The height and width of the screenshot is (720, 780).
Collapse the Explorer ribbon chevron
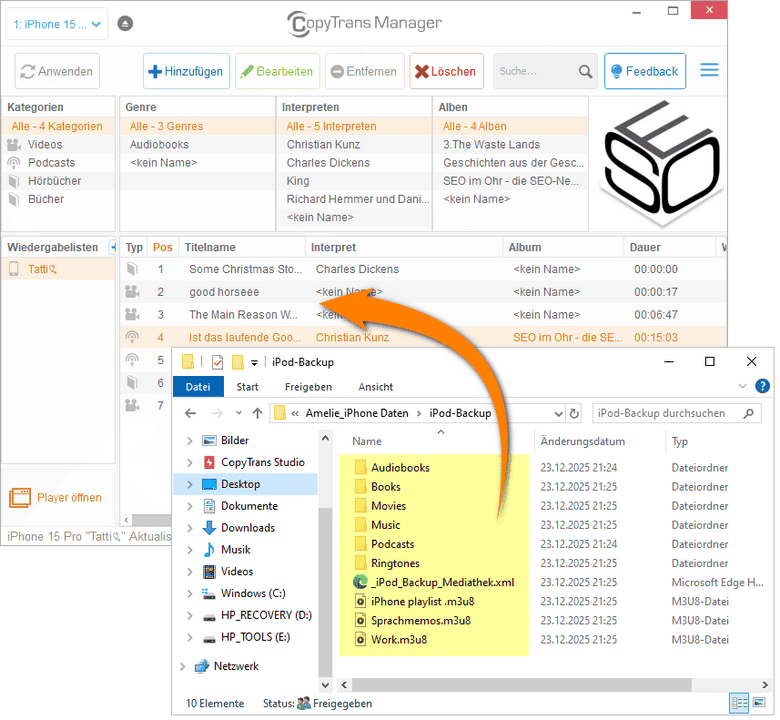click(742, 387)
